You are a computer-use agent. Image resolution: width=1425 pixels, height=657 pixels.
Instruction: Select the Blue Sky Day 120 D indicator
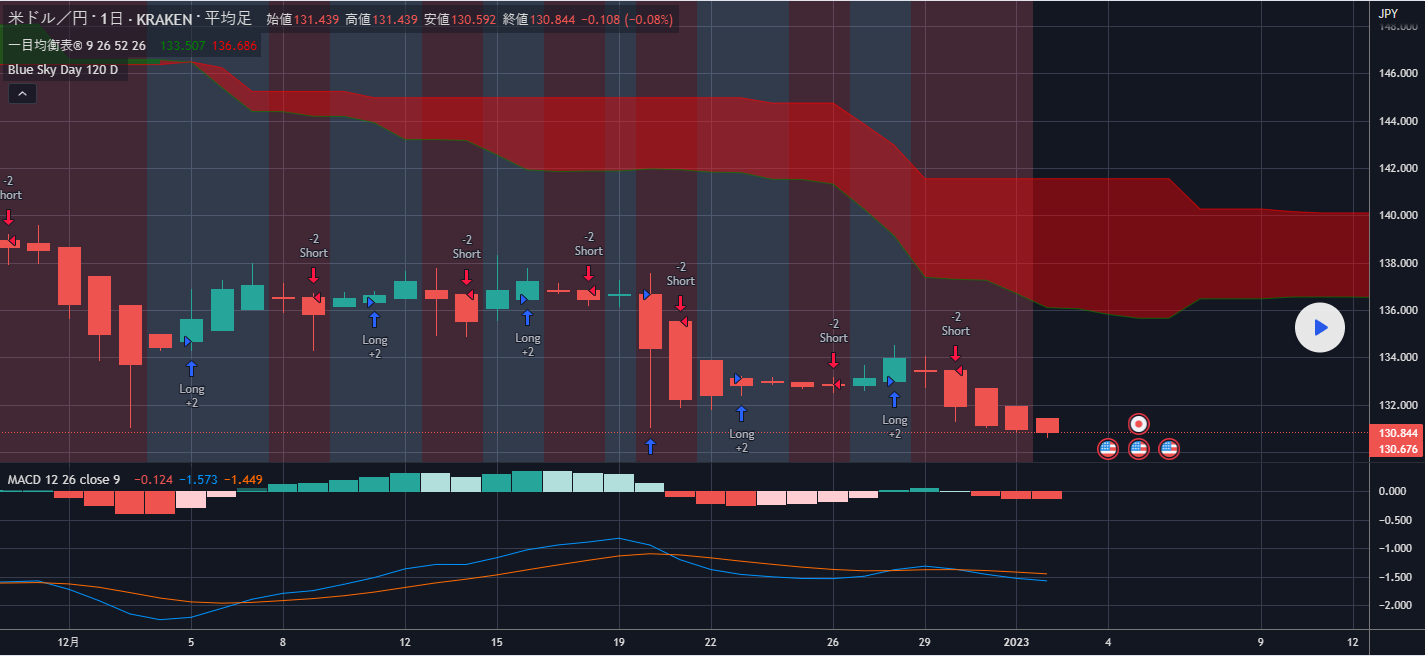point(62,70)
